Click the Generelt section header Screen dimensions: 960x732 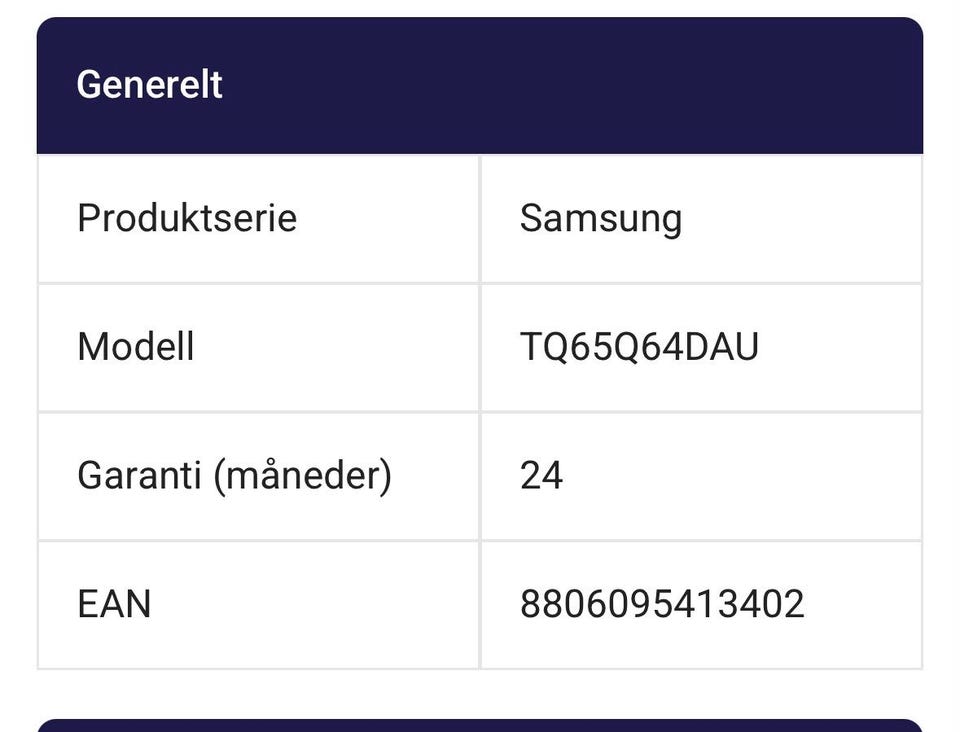tap(480, 86)
